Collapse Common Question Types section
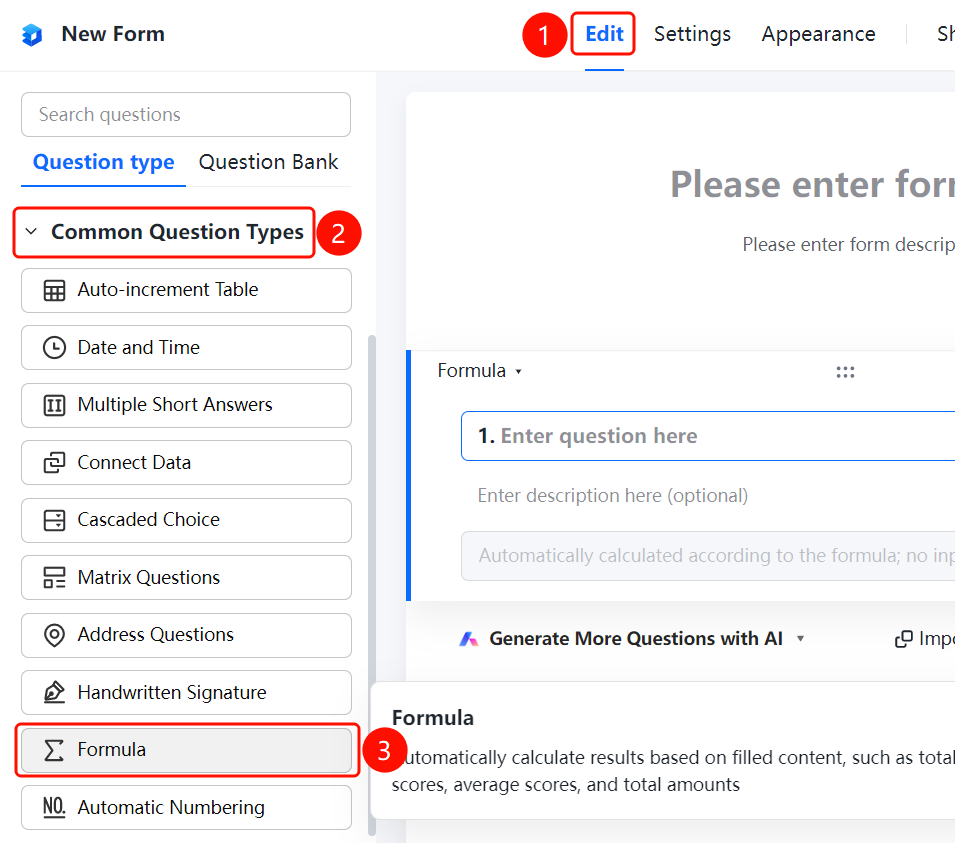The height and width of the screenshot is (843, 955). click(x=31, y=231)
